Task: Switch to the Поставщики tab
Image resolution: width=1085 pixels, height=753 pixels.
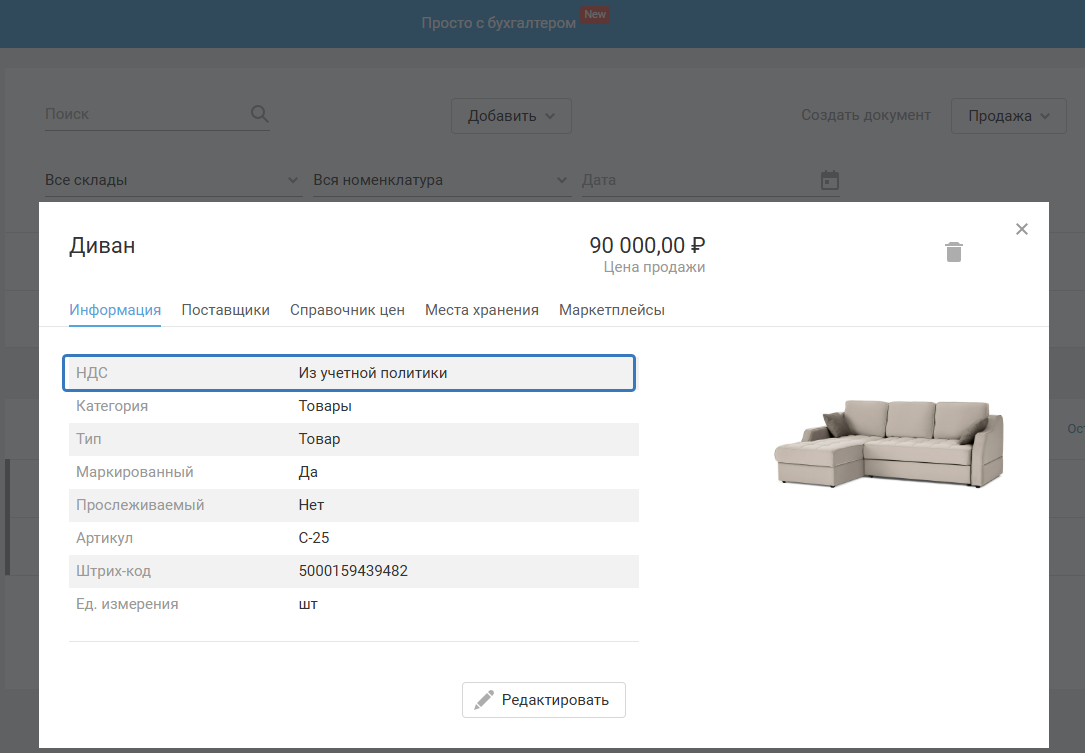Action: tap(225, 310)
